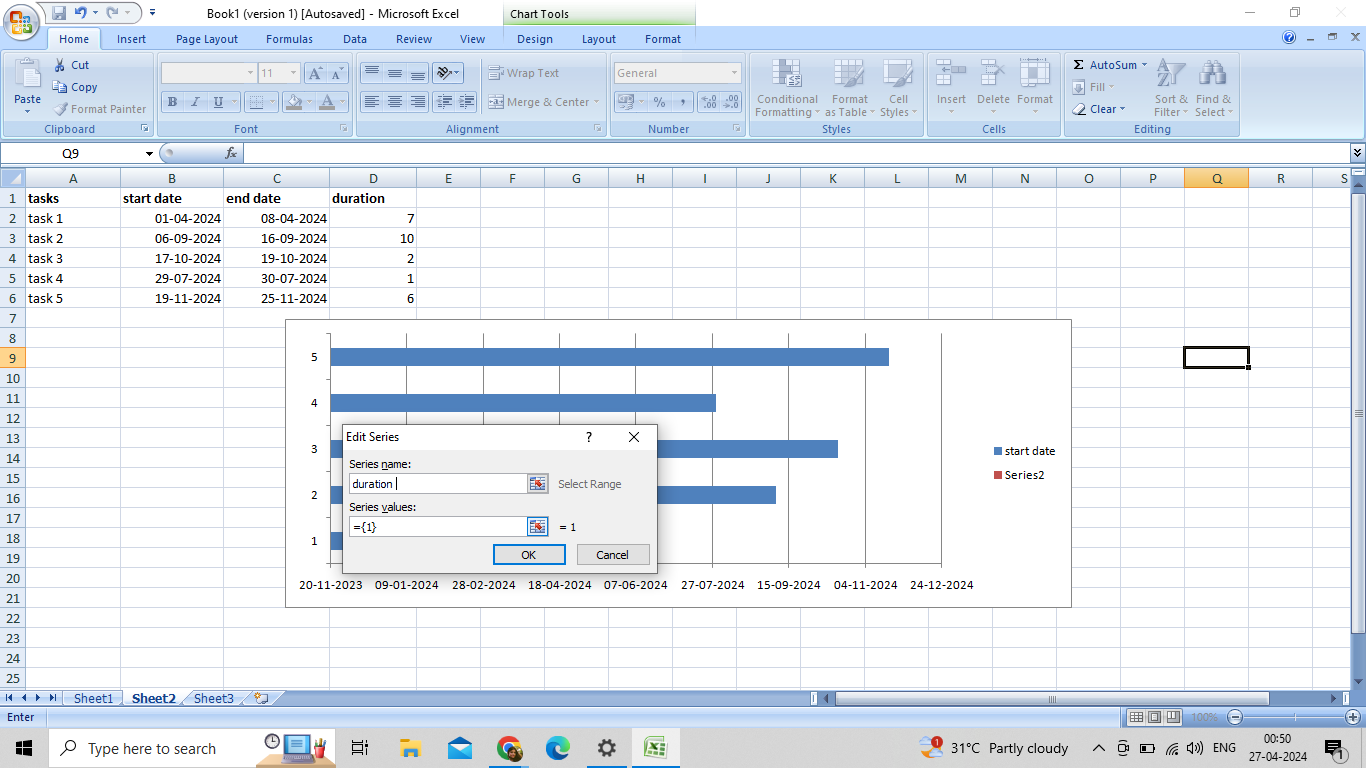Click range selector beside Series values field
The image size is (1366, 768).
[x=538, y=527]
